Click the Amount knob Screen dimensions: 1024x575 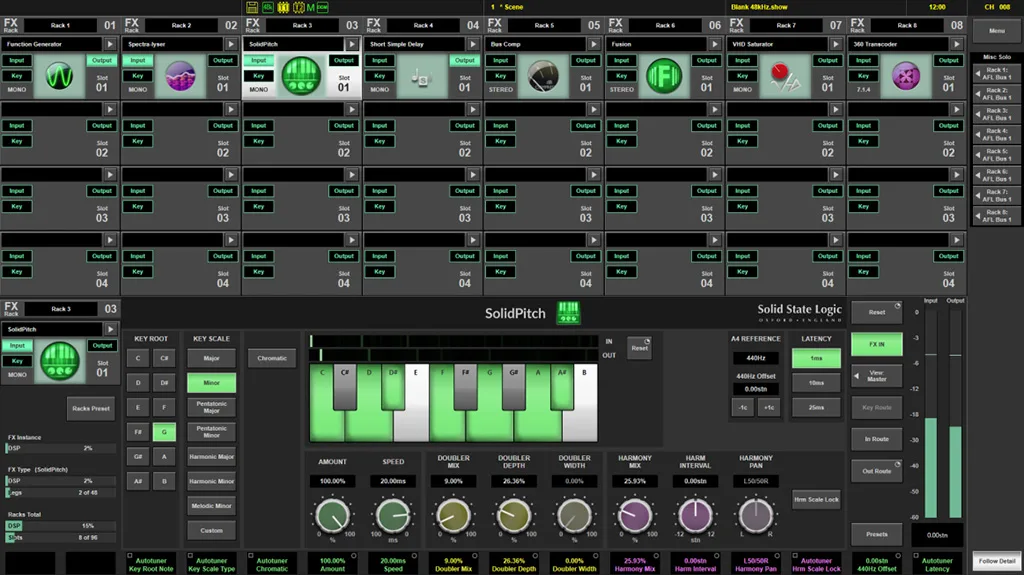(x=332, y=516)
